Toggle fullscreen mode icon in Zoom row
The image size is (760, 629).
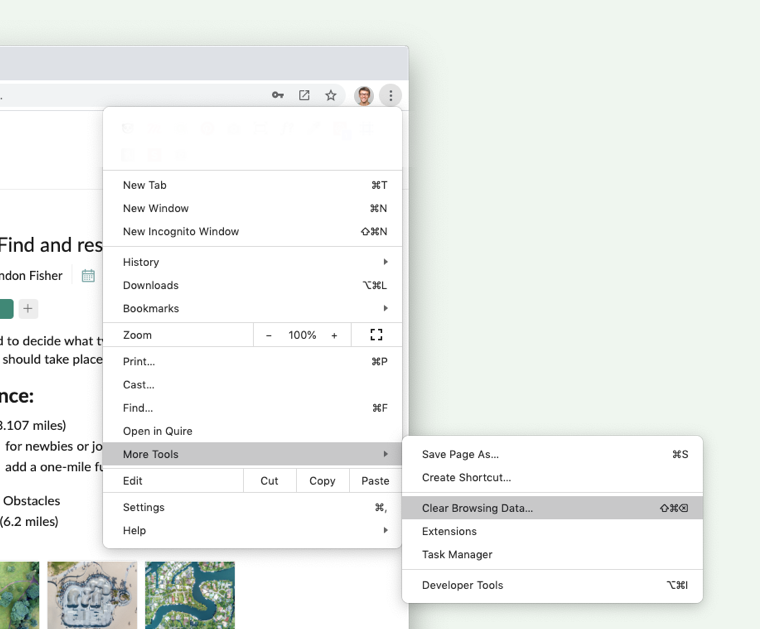tap(376, 335)
